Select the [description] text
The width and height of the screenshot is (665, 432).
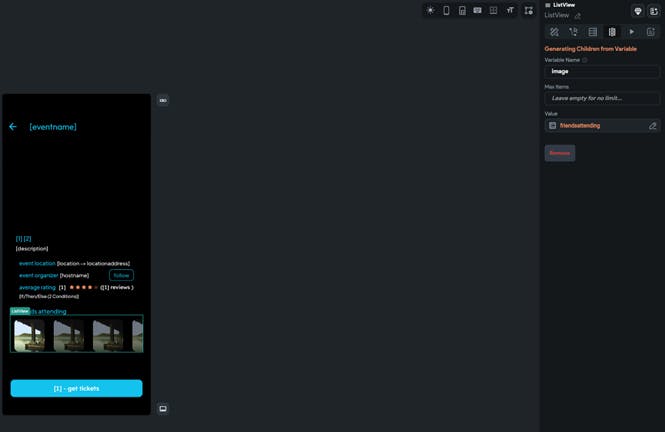click(x=32, y=248)
